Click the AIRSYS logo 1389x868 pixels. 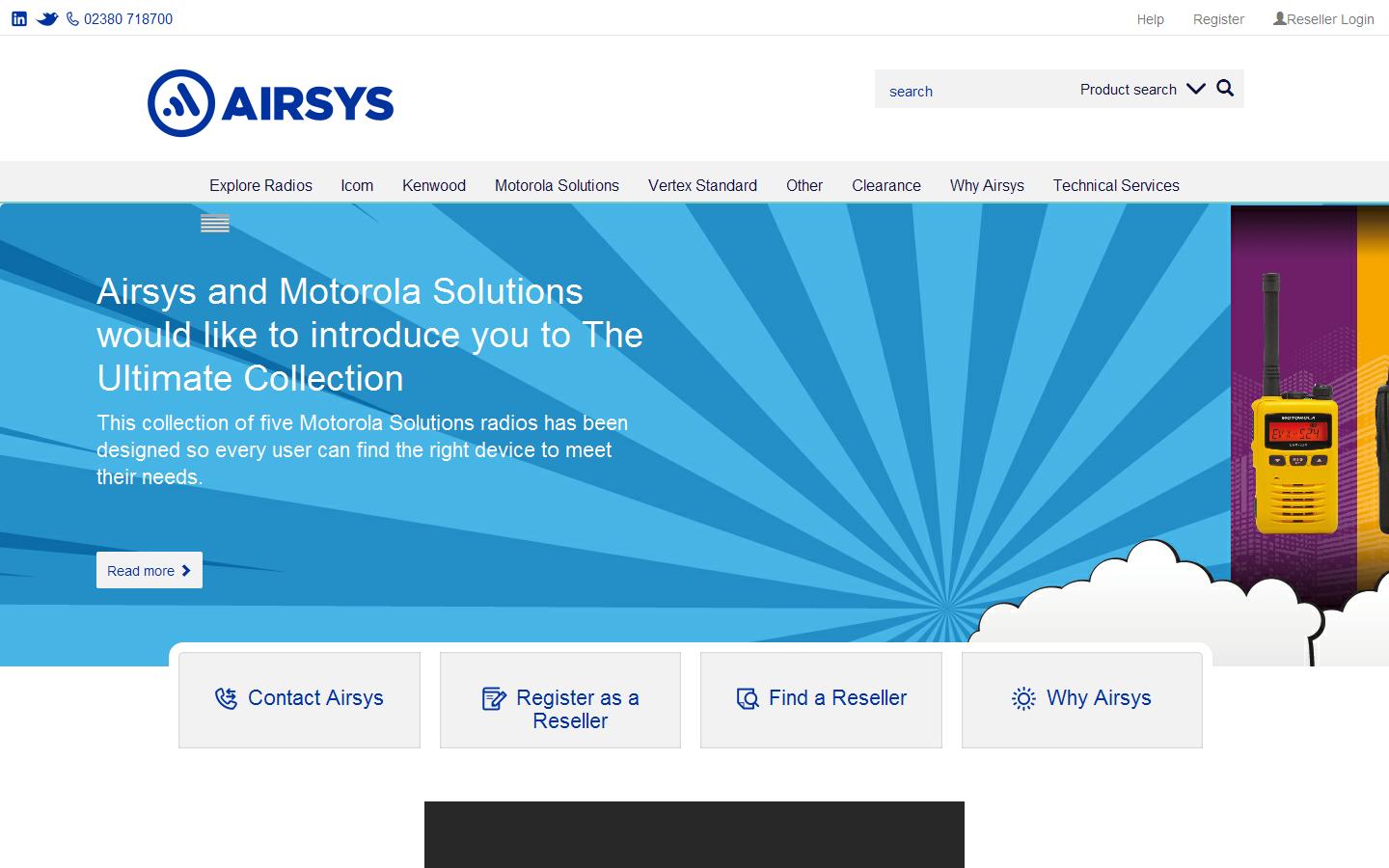(x=270, y=101)
